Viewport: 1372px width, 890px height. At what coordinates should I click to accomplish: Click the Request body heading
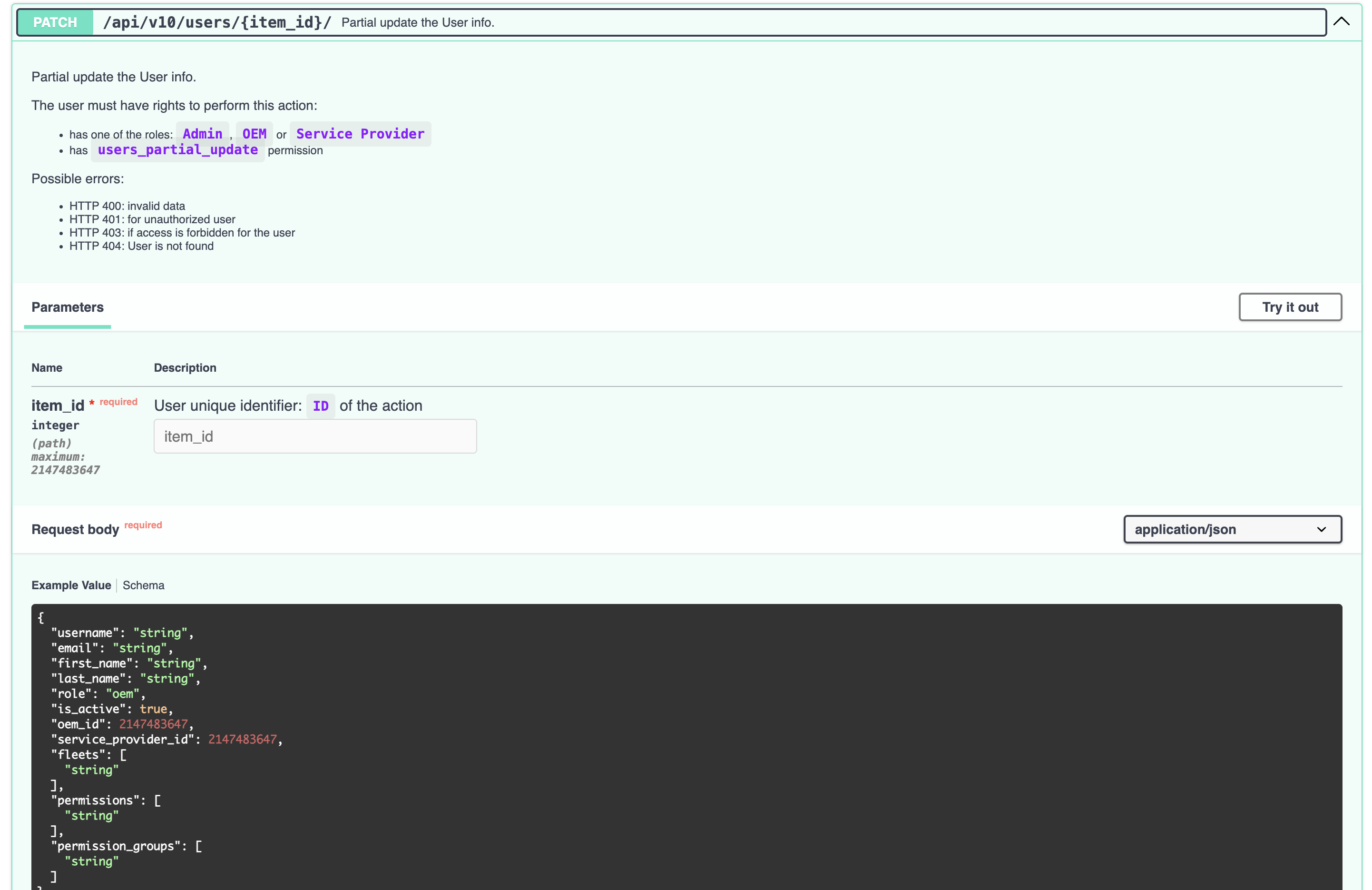point(75,530)
